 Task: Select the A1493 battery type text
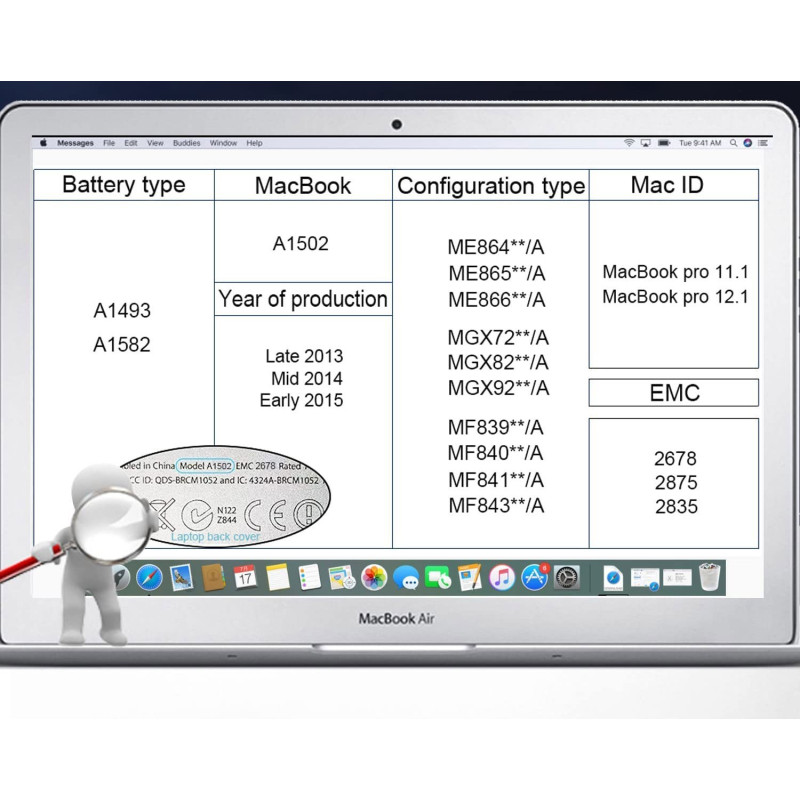click(x=122, y=311)
